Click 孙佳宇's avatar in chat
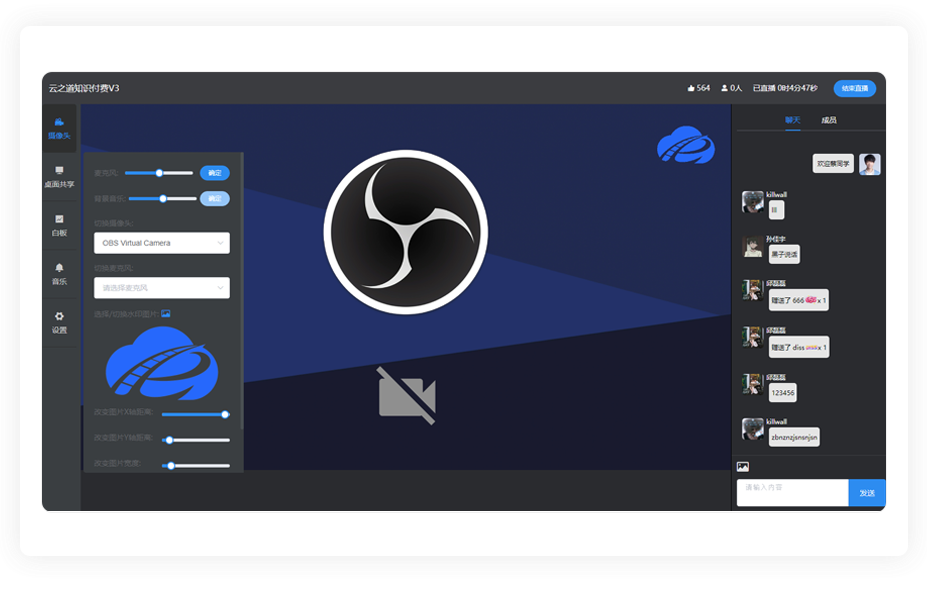 [x=753, y=247]
